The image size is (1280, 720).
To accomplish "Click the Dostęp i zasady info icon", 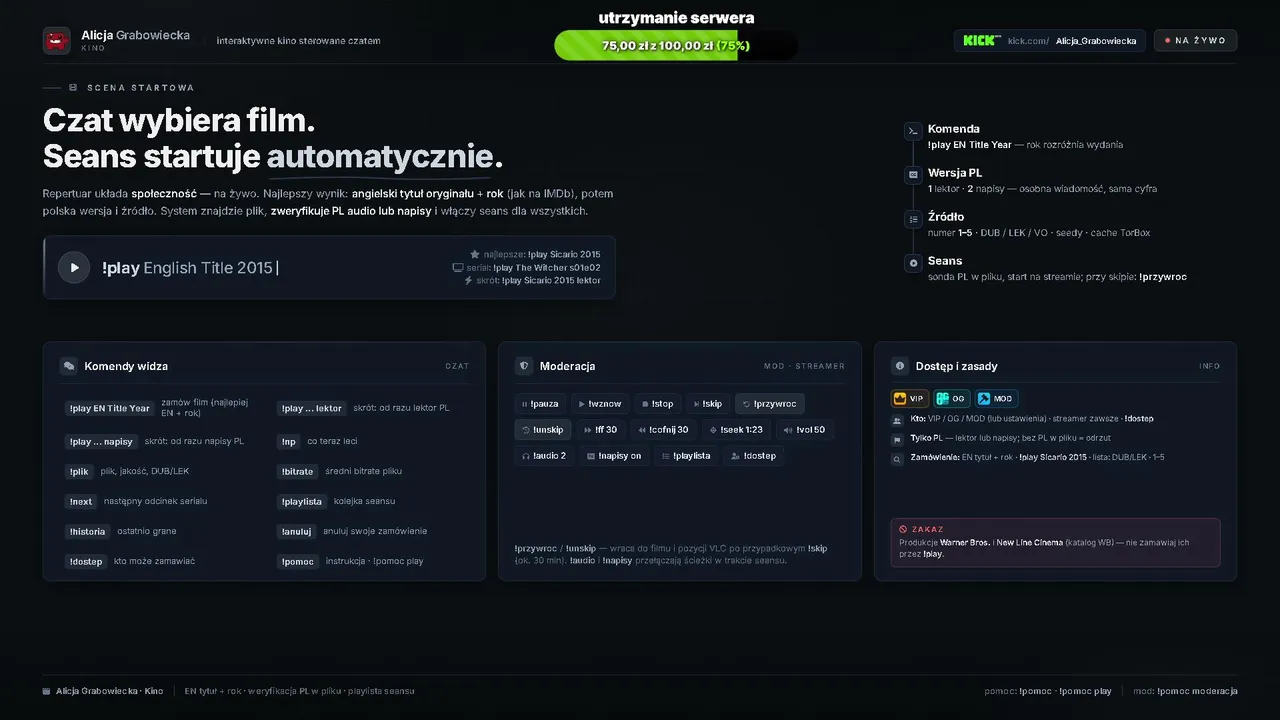I will [900, 366].
